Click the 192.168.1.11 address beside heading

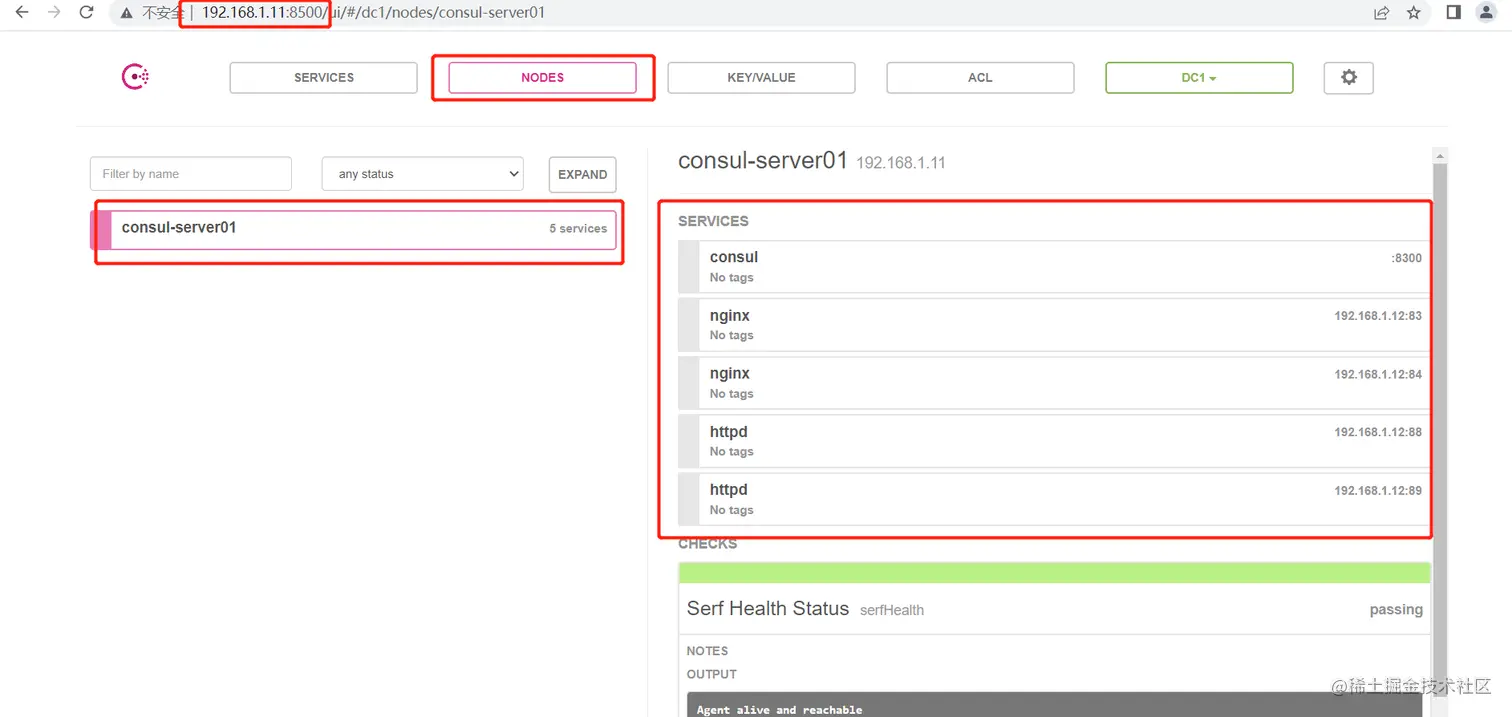pyautogui.click(x=901, y=162)
